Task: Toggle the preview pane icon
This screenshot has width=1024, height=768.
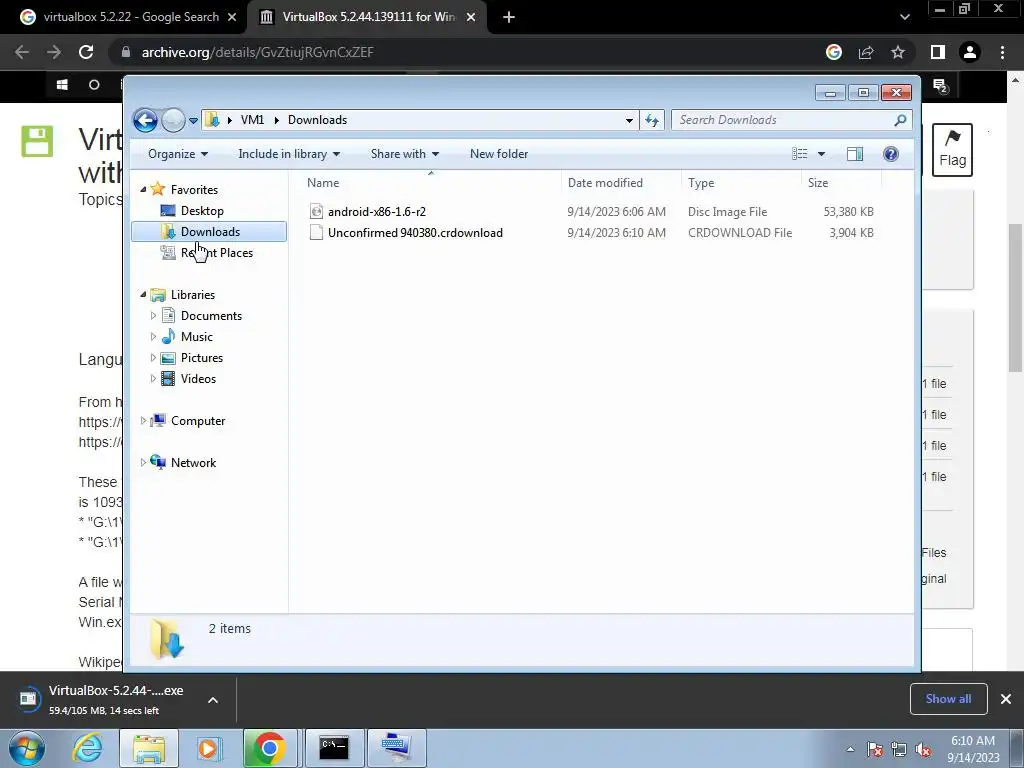Action: pyautogui.click(x=855, y=154)
